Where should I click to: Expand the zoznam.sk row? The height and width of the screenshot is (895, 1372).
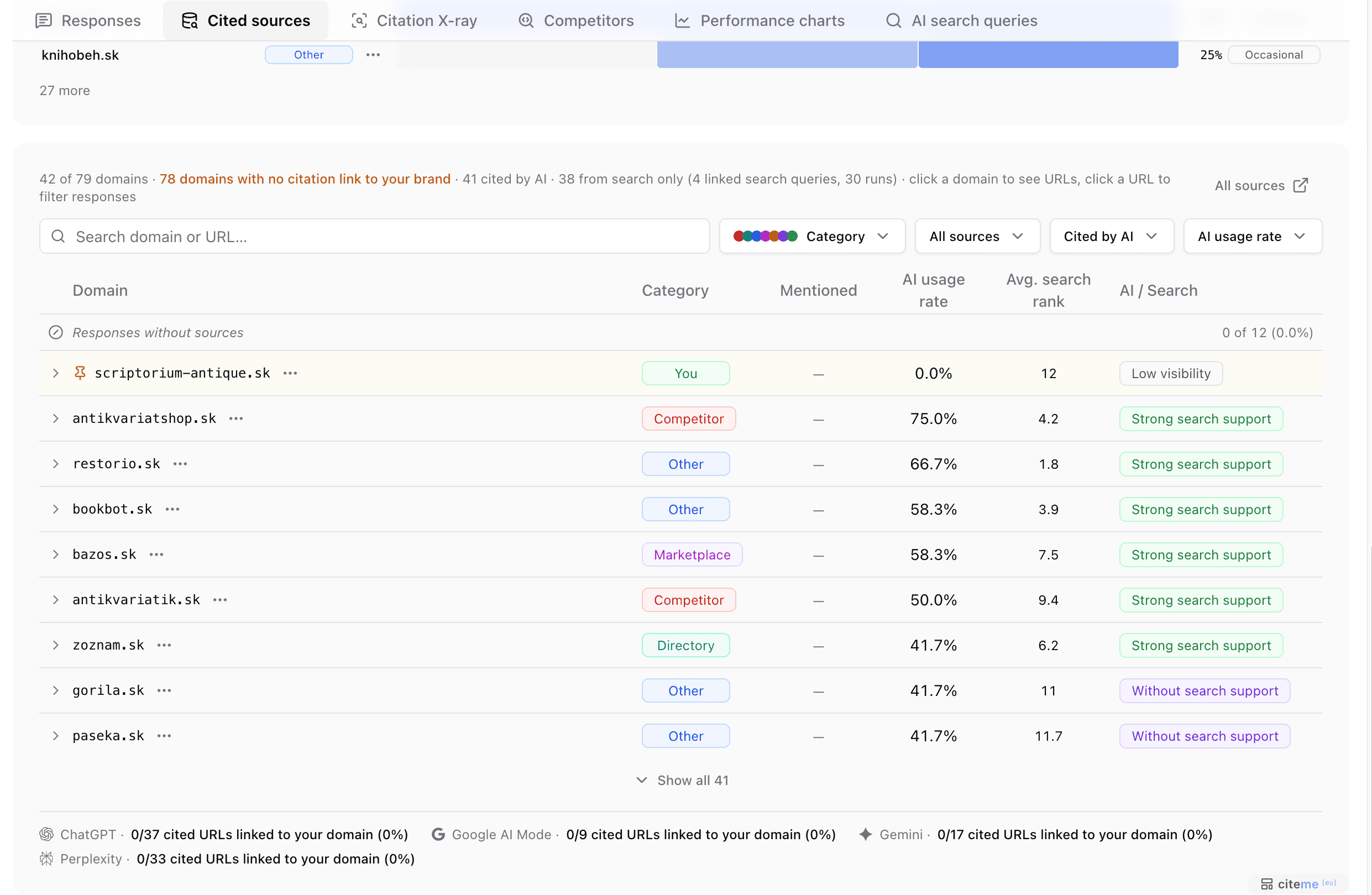point(55,645)
